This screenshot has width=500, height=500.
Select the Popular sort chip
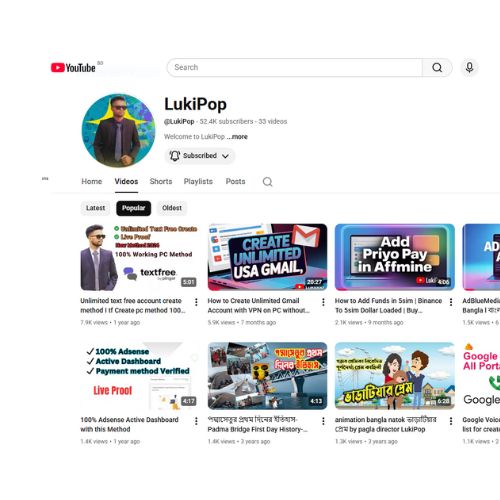[x=133, y=208]
